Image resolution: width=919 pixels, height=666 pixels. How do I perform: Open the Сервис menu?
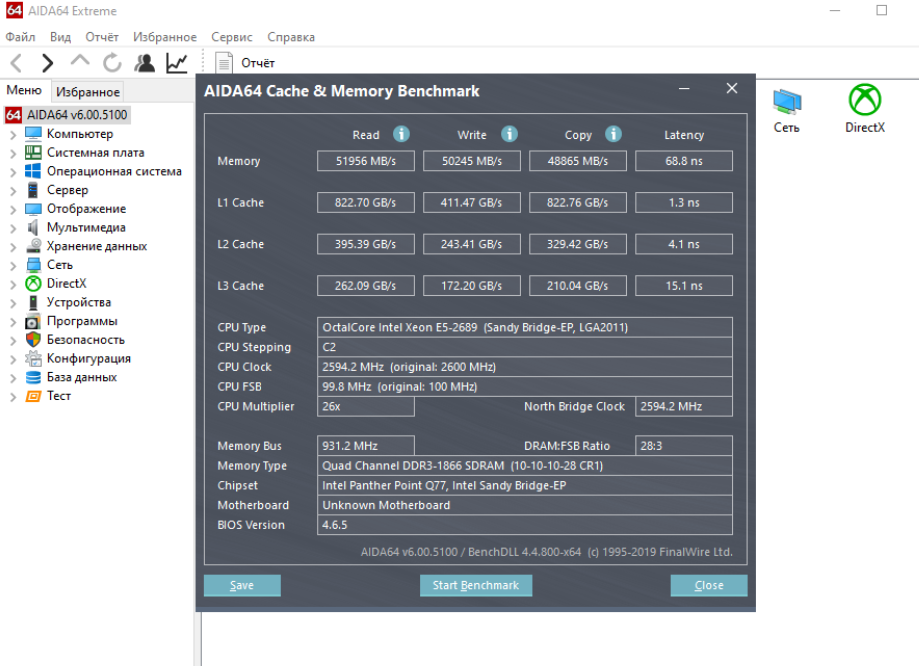click(232, 37)
